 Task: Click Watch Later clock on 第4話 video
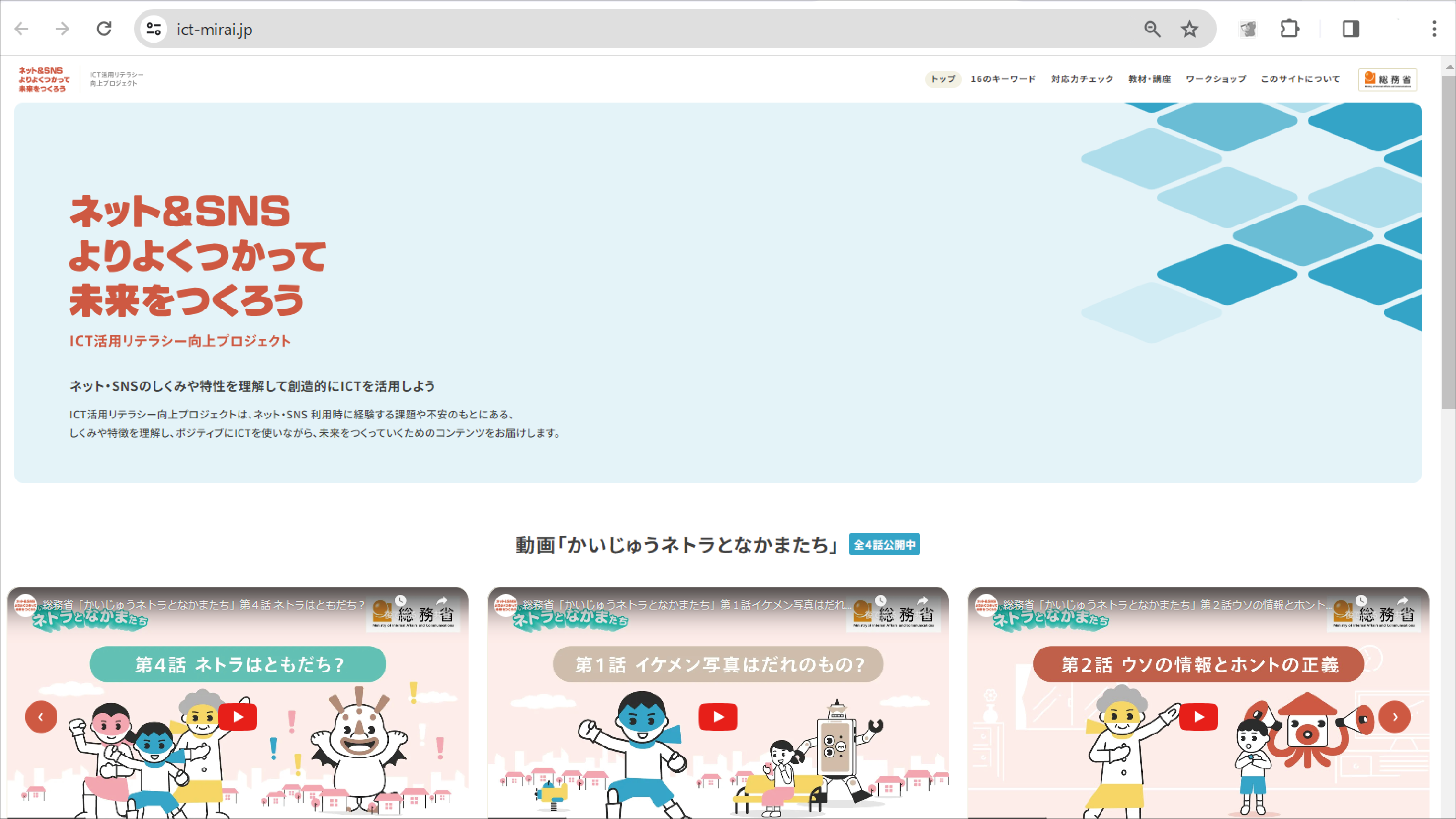click(x=400, y=600)
